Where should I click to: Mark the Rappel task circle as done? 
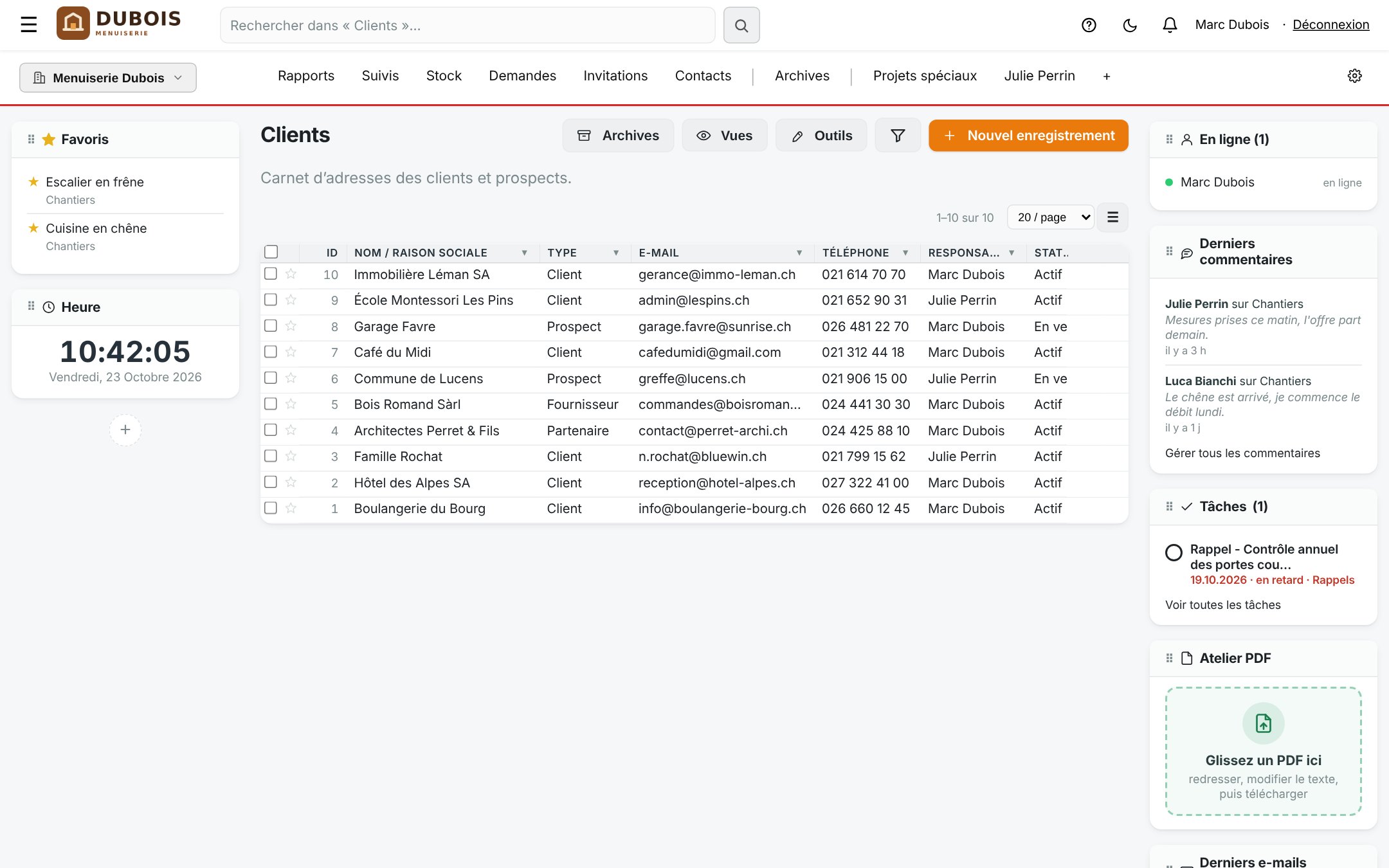[1174, 552]
